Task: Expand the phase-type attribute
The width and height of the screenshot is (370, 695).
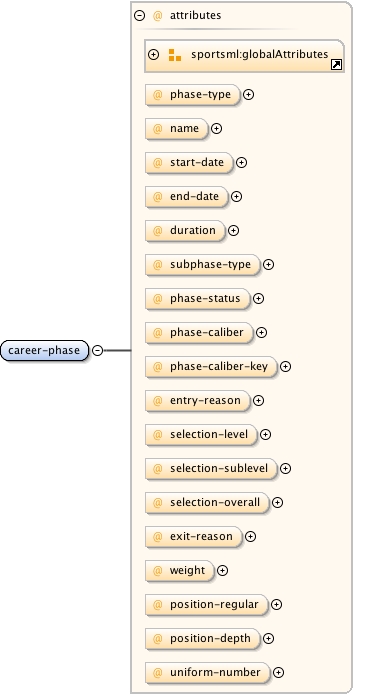Action: click(249, 95)
